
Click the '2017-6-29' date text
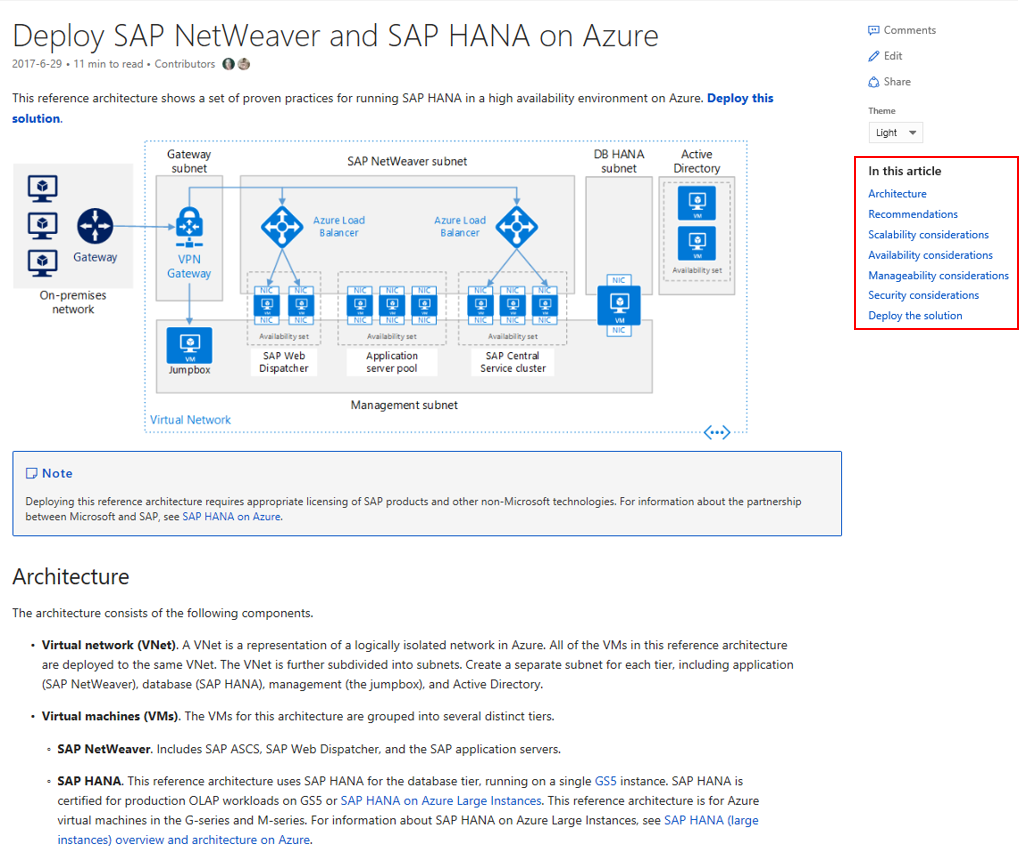point(37,64)
